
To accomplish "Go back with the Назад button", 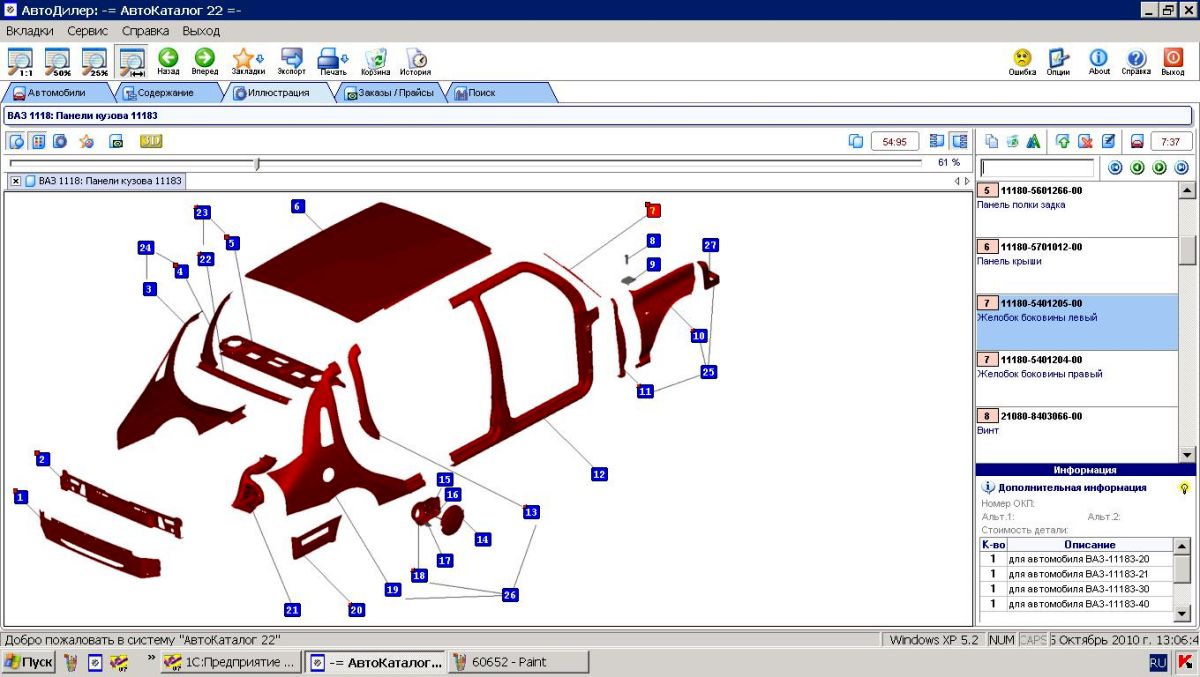I will pos(168,61).
